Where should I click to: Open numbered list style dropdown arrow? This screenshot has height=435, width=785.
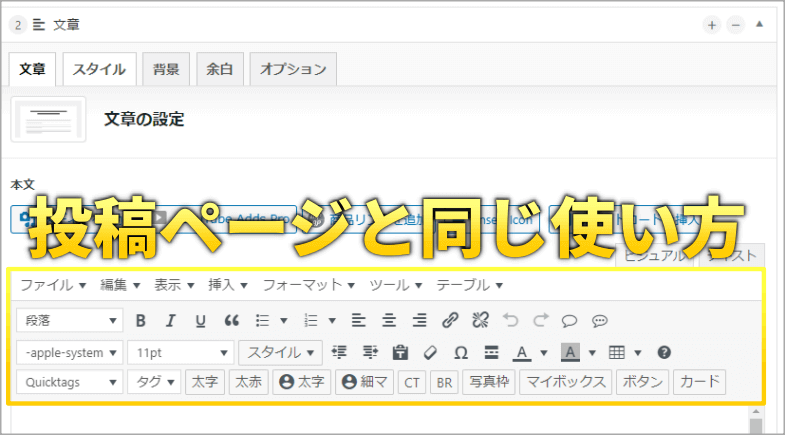coord(332,321)
